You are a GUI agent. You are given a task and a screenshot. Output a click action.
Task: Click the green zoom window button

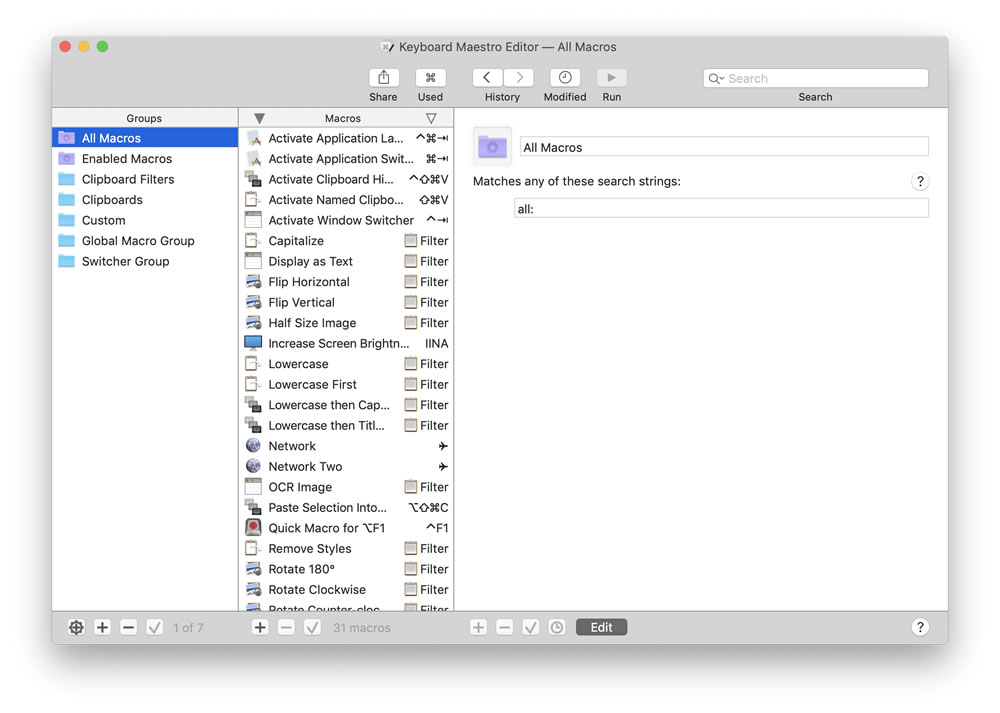tap(102, 47)
